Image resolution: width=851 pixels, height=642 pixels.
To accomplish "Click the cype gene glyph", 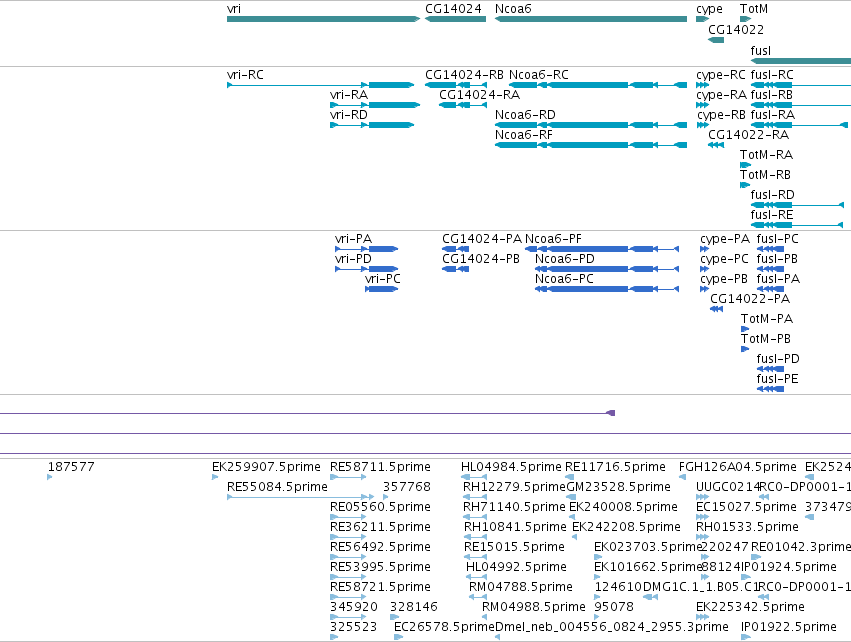I will [702, 19].
